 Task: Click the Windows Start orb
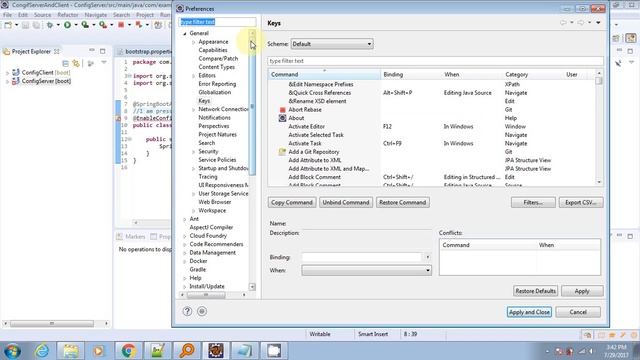[x=12, y=351]
